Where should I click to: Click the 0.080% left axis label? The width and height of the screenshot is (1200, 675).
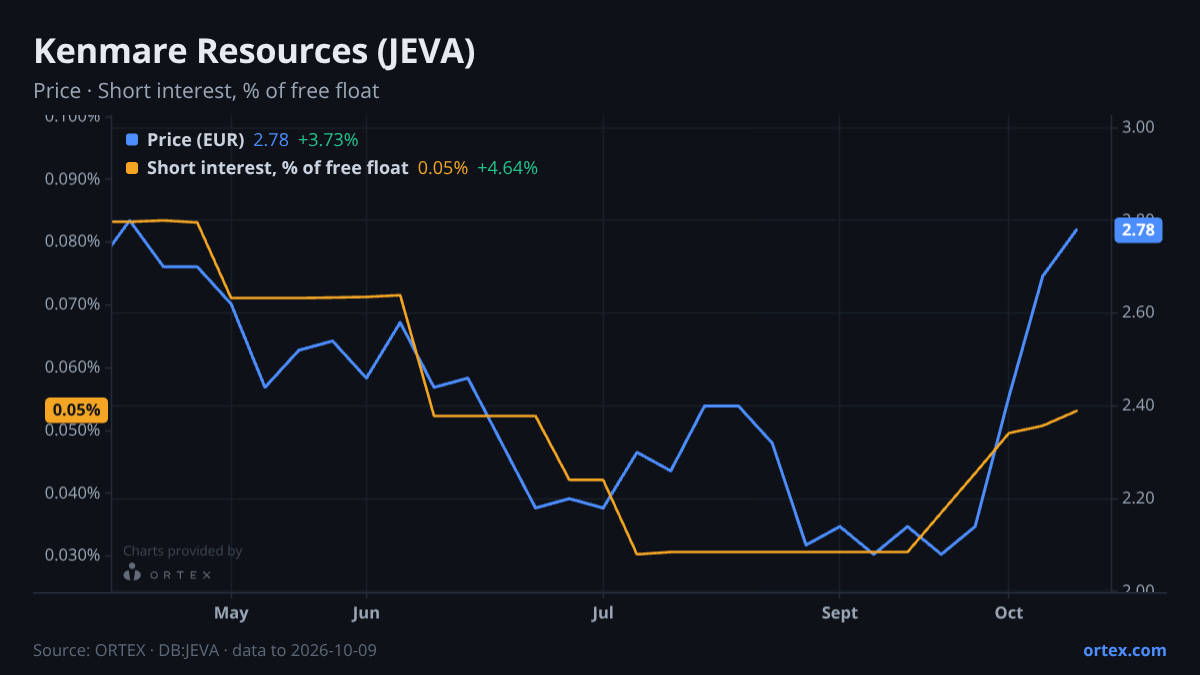(x=72, y=241)
